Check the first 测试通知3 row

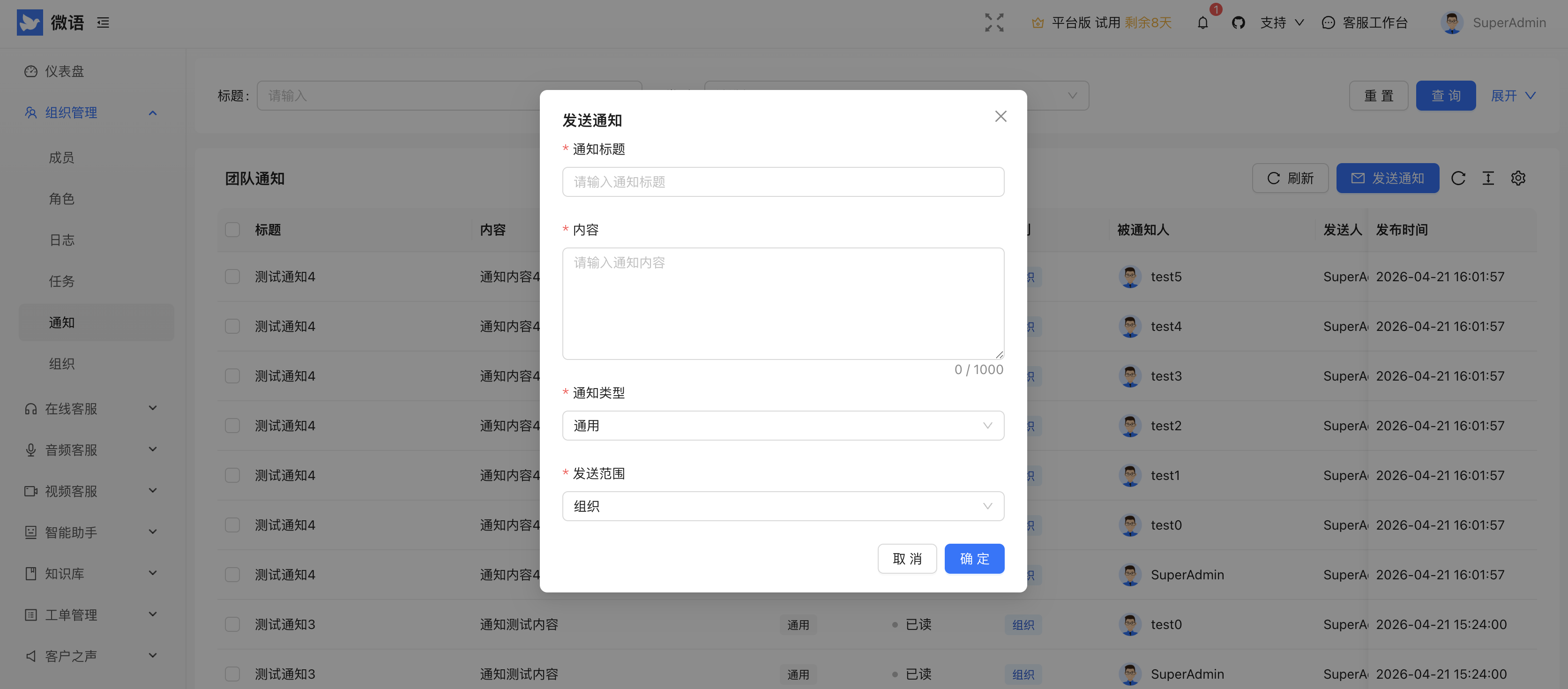pyautogui.click(x=232, y=624)
